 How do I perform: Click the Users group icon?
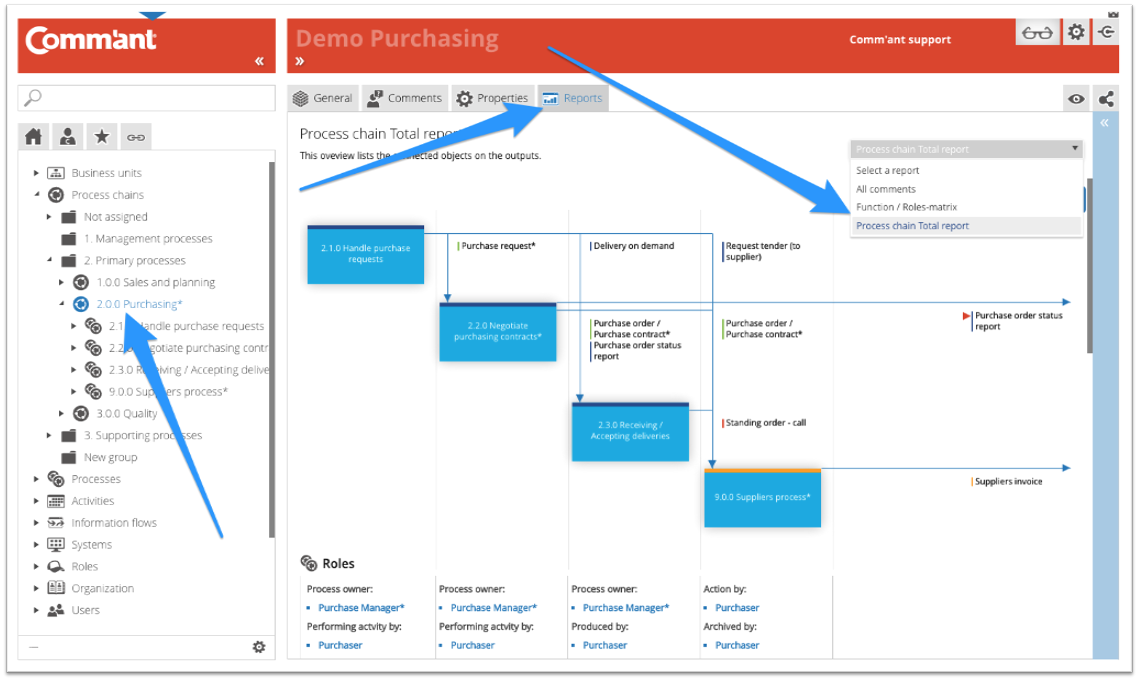[x=56, y=611]
